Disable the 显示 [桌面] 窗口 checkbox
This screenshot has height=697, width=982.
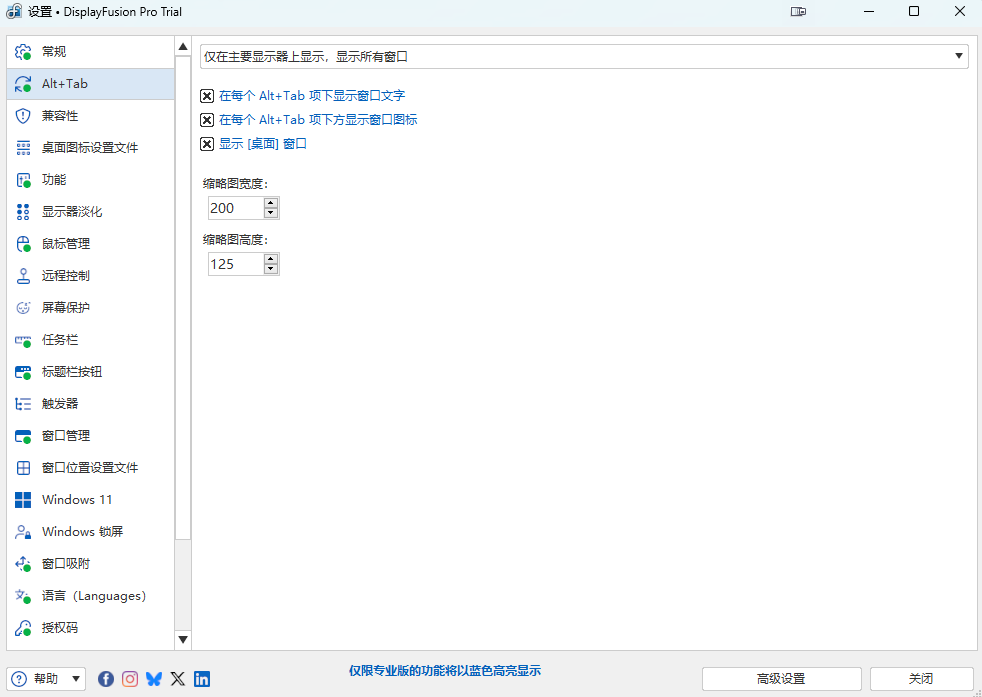(x=207, y=144)
